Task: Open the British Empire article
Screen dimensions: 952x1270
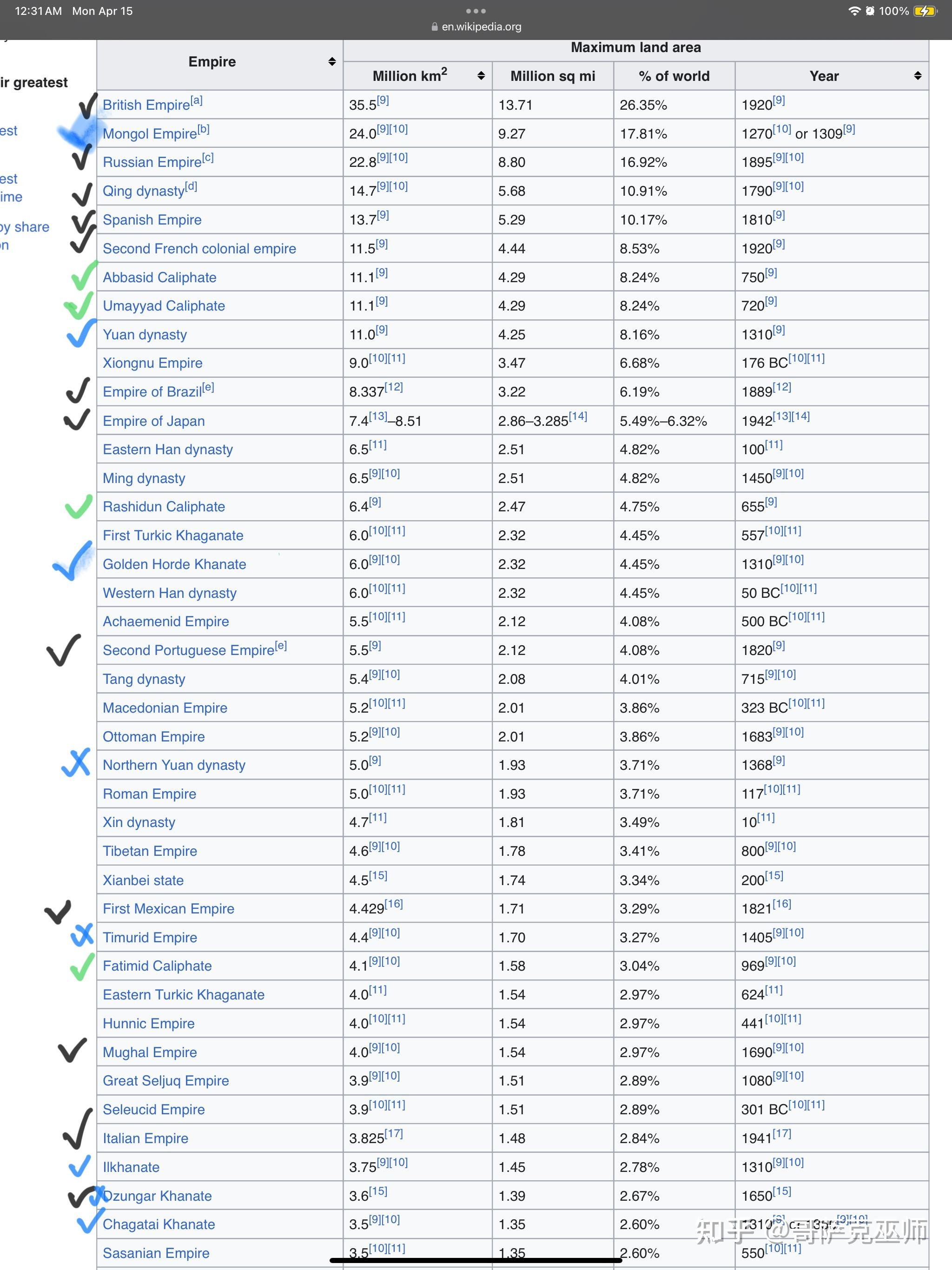Action: (146, 105)
